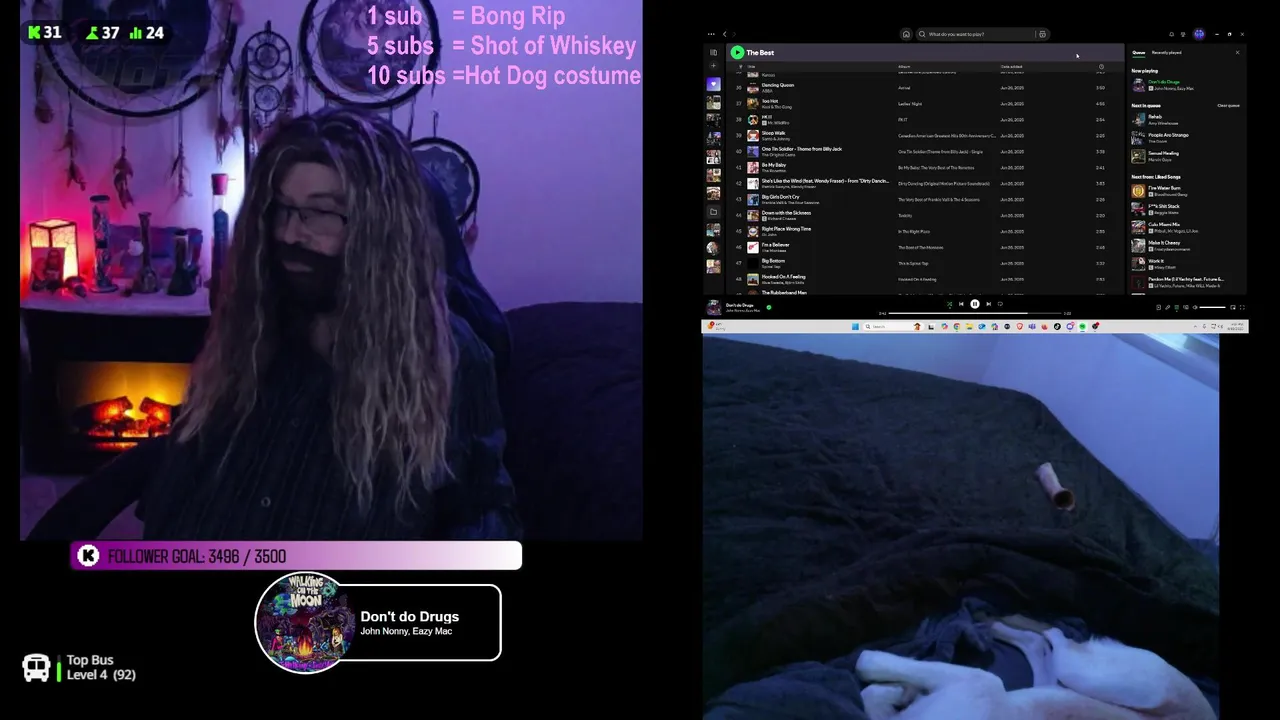The image size is (1280, 720).
Task: Select Right Place Wrong Time track row
Action: [x=920, y=231]
